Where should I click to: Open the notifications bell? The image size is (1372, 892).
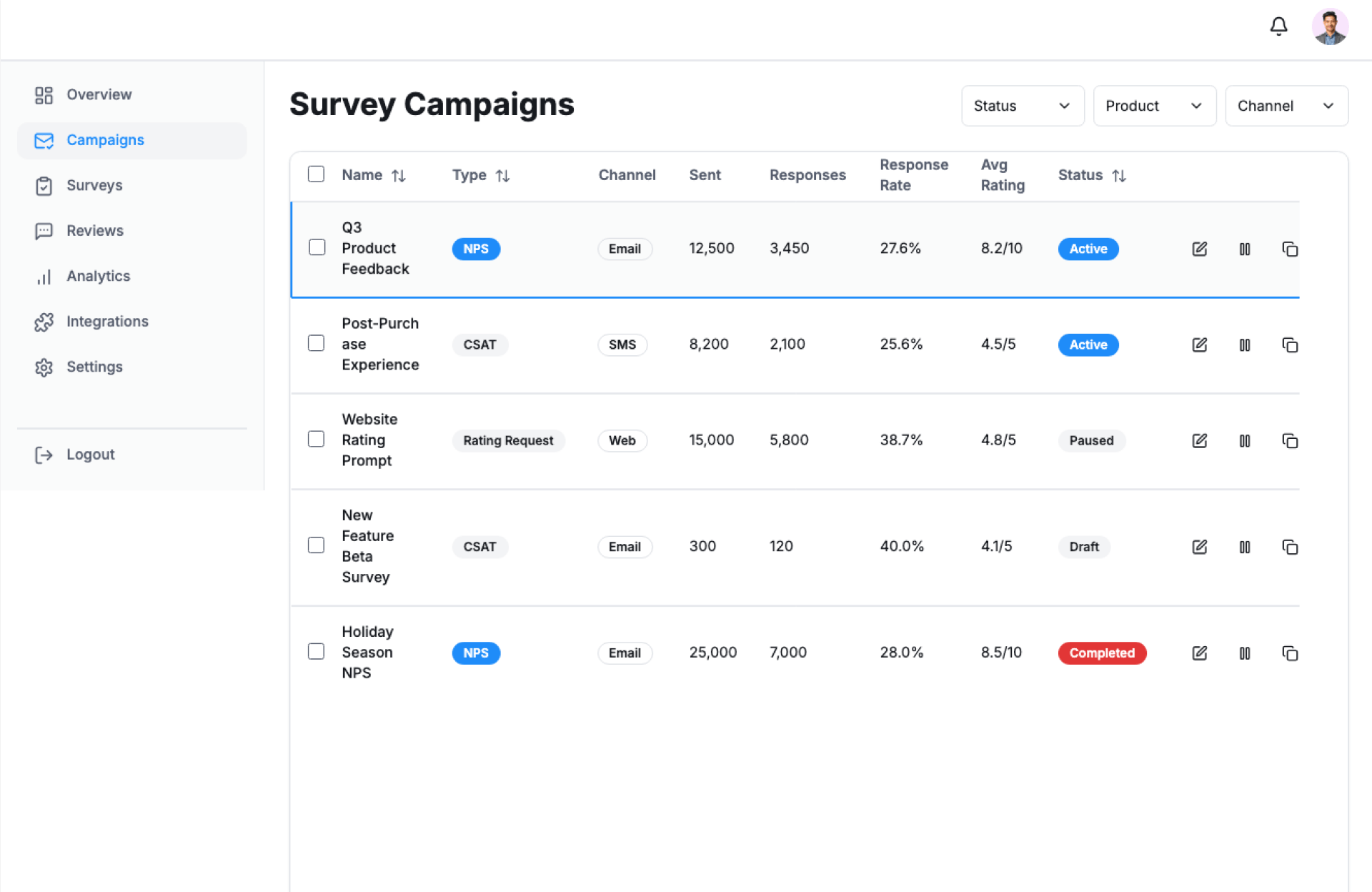point(1278,26)
